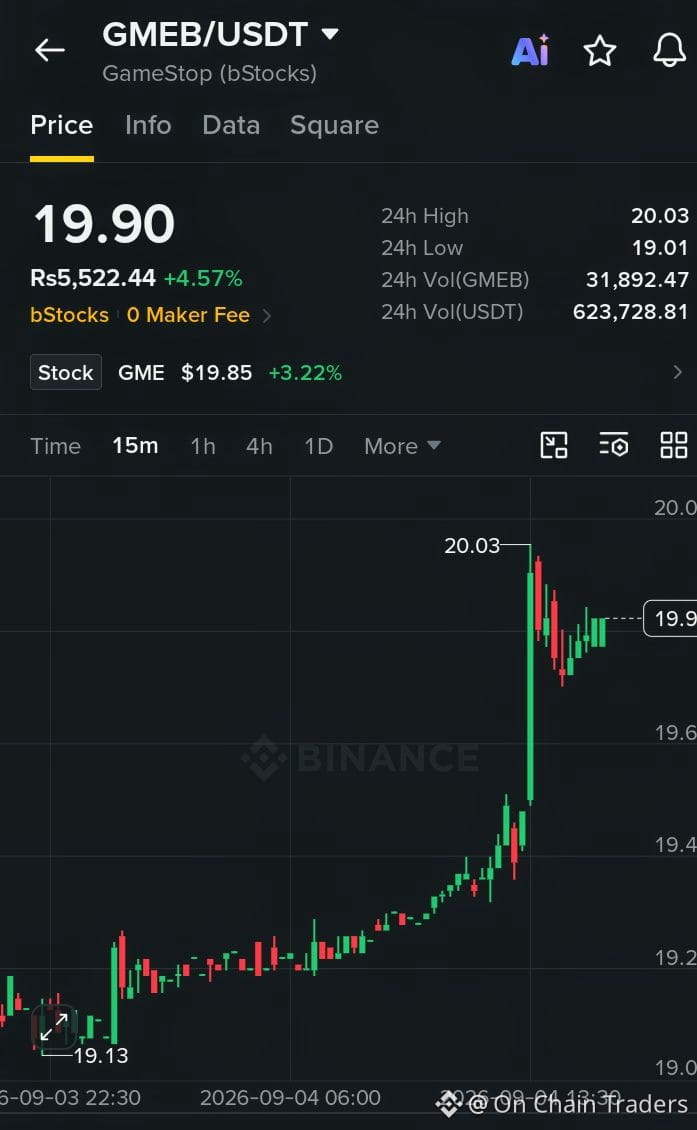Screen dimensions: 697x1130
Task: Expand the GMEB/USDT pair dropdown
Action: (330, 34)
